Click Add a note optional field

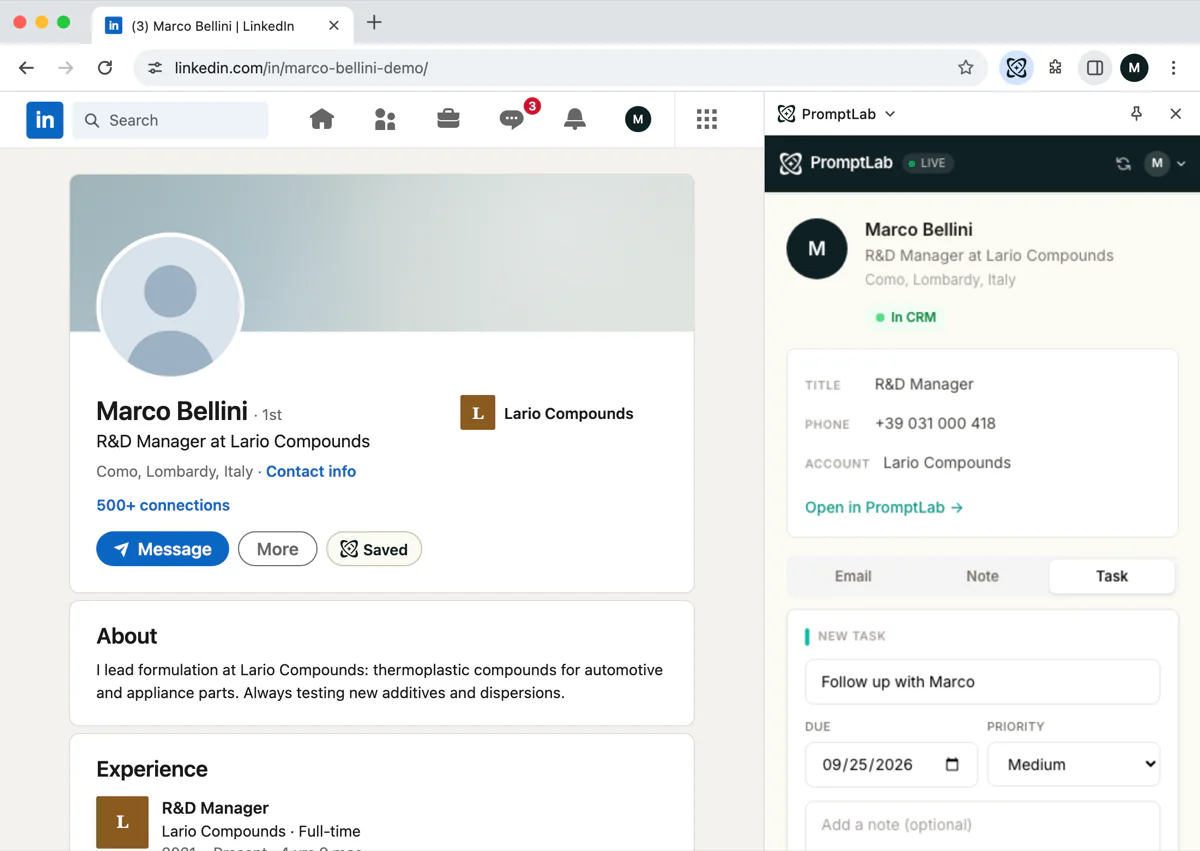coord(982,826)
